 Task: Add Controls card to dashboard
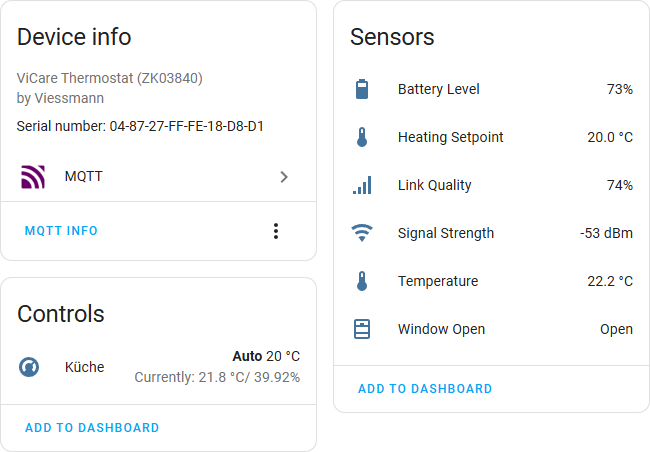(x=92, y=428)
